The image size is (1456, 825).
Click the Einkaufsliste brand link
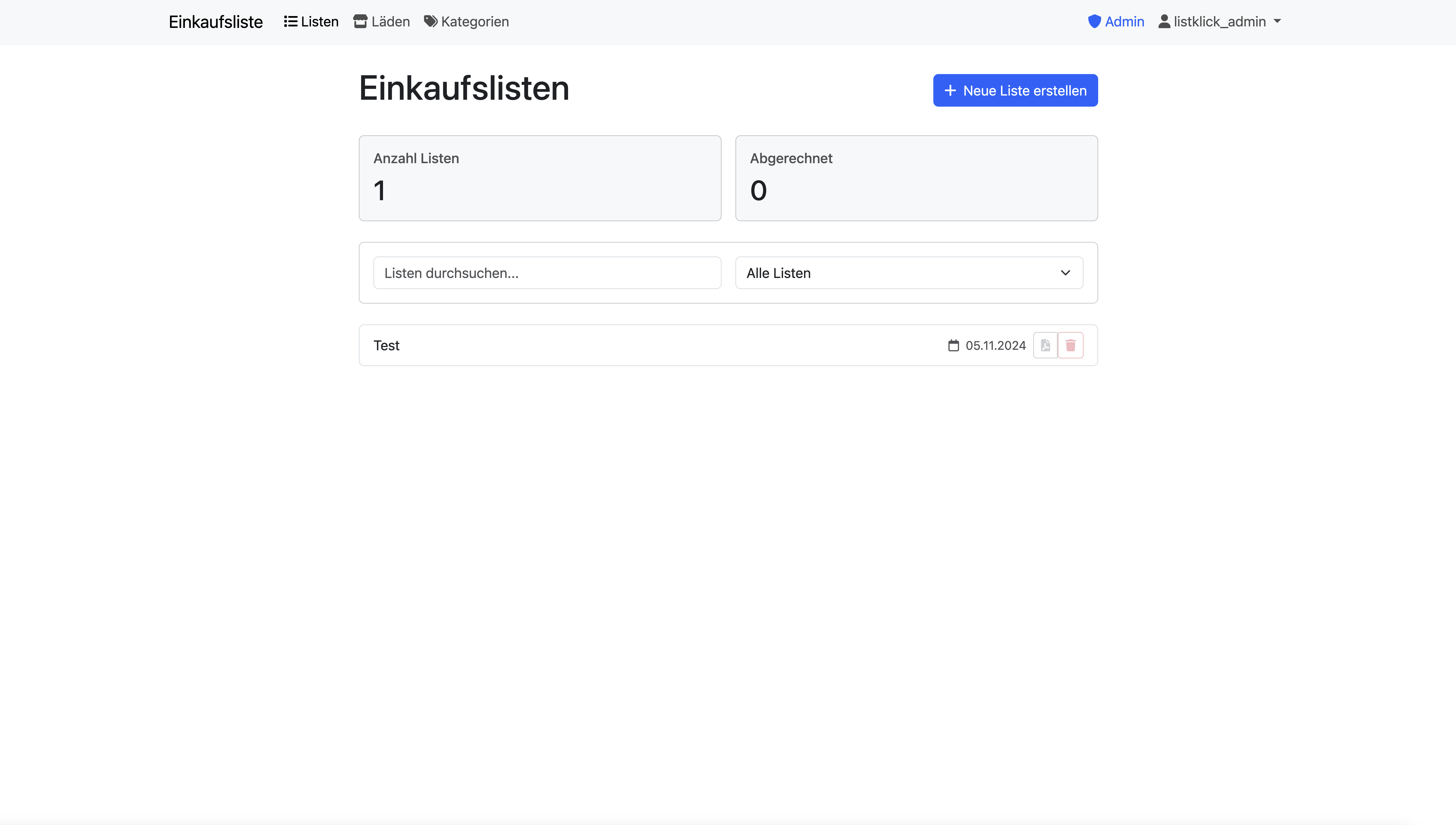(x=216, y=22)
